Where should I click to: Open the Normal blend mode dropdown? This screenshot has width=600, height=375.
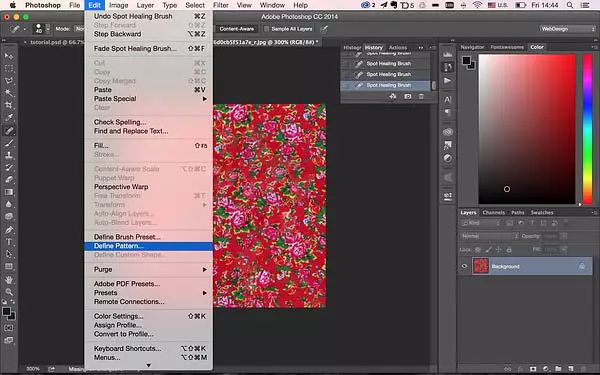[x=489, y=236]
